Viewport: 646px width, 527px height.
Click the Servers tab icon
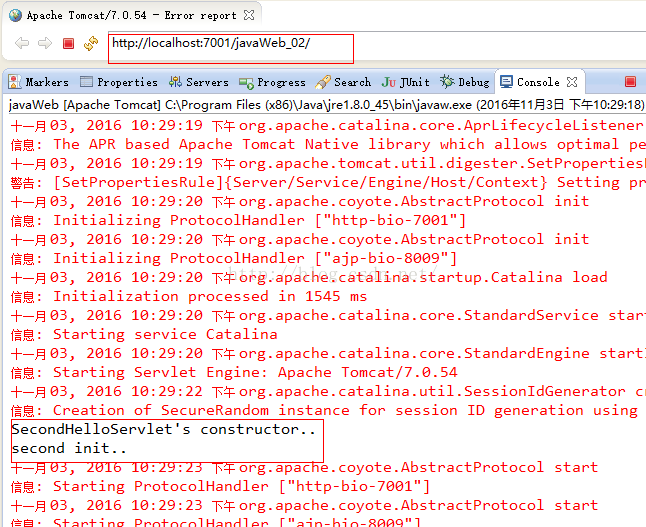[175, 82]
